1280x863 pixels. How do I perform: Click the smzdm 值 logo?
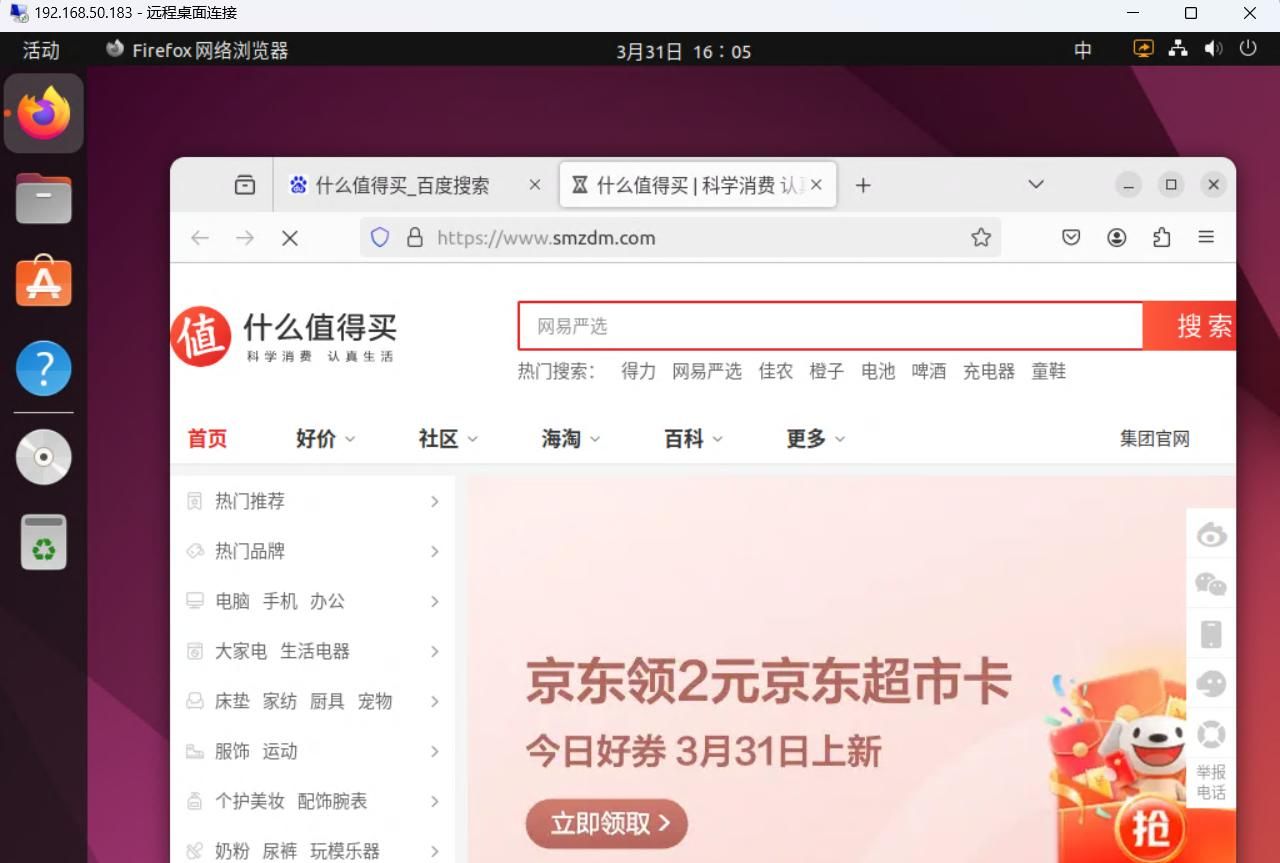(201, 337)
